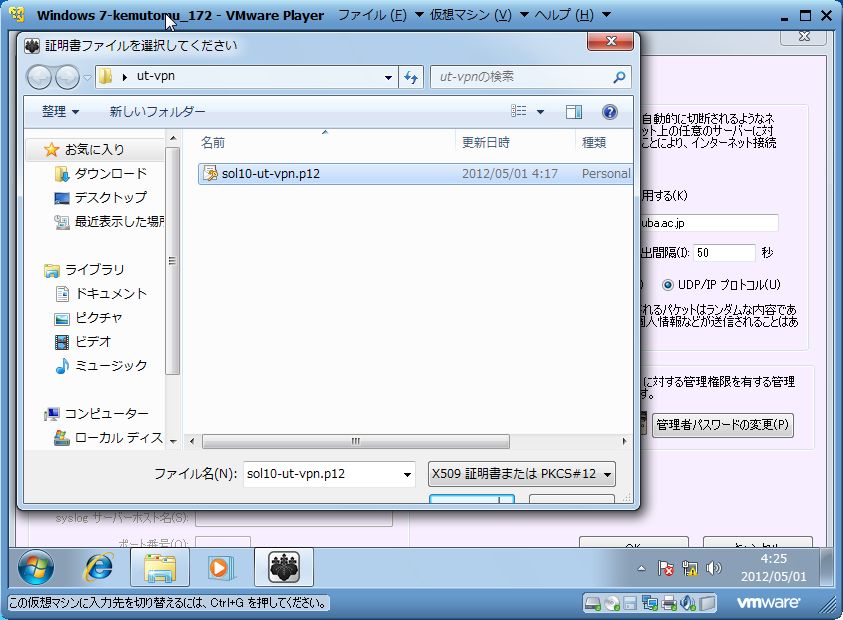Open the file name combo dropdown
Image resolution: width=843 pixels, height=620 pixels.
408,474
